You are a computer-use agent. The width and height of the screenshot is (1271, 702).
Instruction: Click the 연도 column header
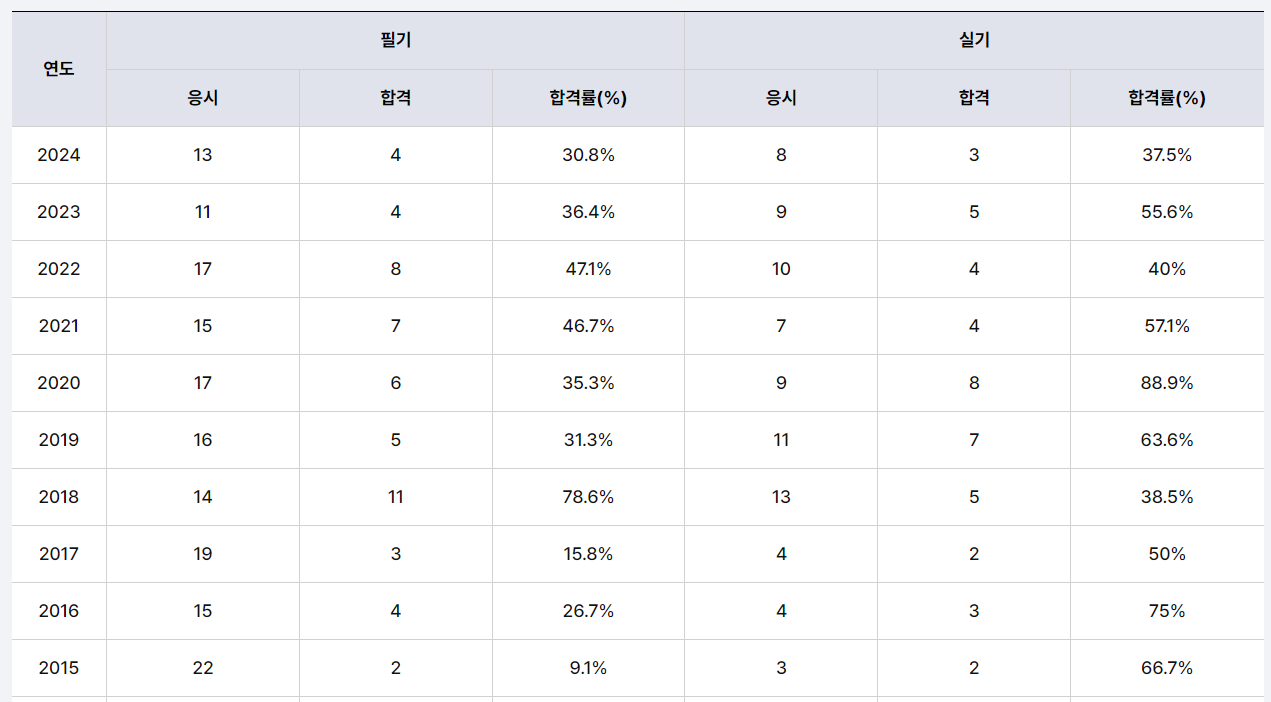[58, 69]
